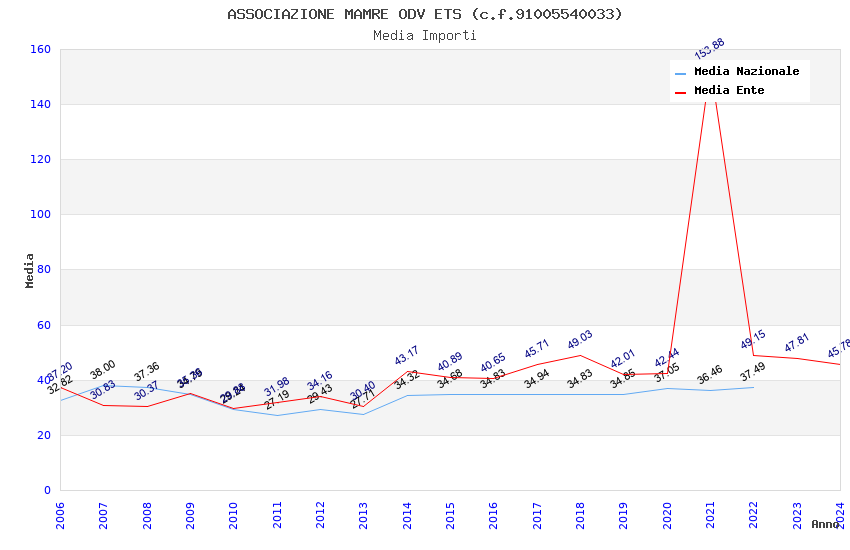Click the 34.94 national data label
Viewport: 850px width, 550px height.
(537, 379)
